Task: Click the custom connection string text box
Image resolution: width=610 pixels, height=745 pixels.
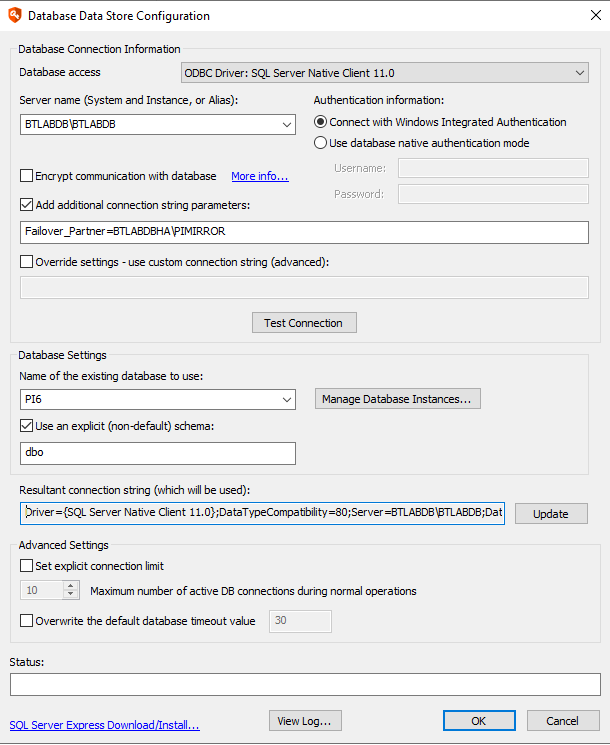Action: (x=304, y=287)
